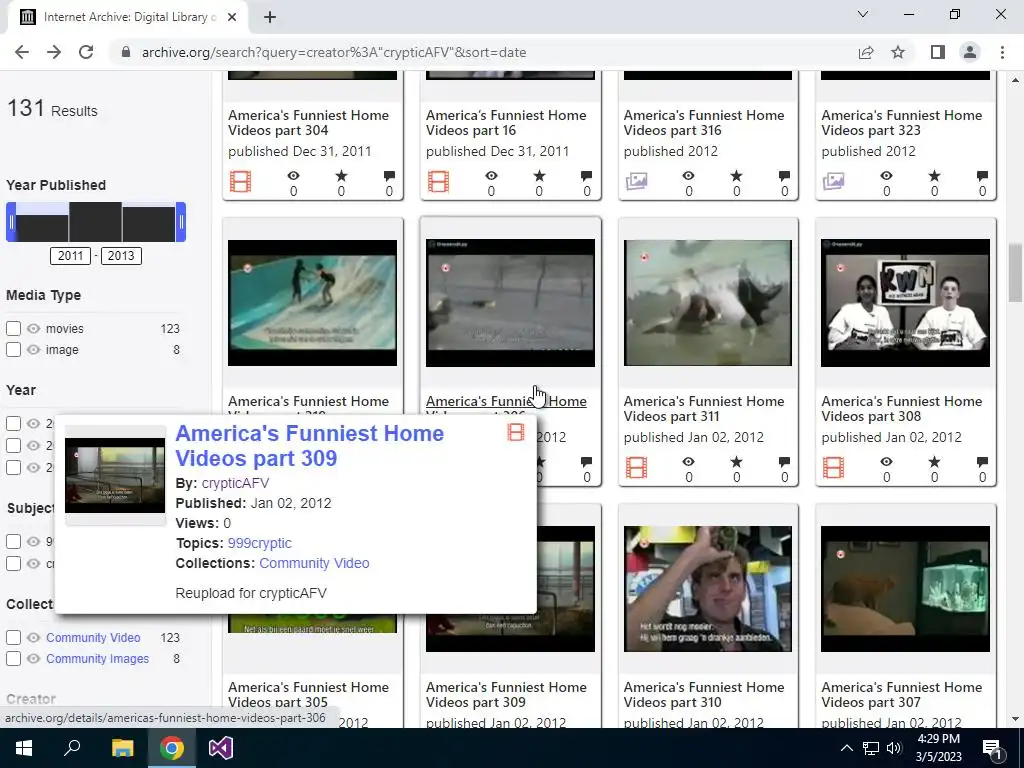The width and height of the screenshot is (1024, 768).
Task: Click the movie media icon on part 16 card
Action: point(438,181)
